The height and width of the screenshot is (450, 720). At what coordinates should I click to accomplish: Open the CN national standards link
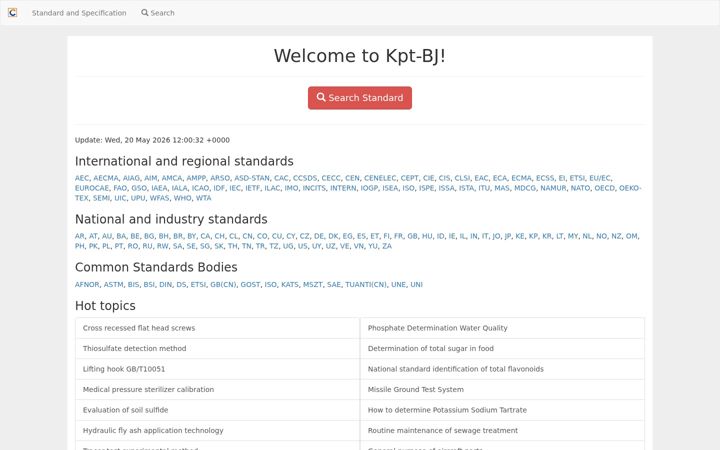[248, 236]
